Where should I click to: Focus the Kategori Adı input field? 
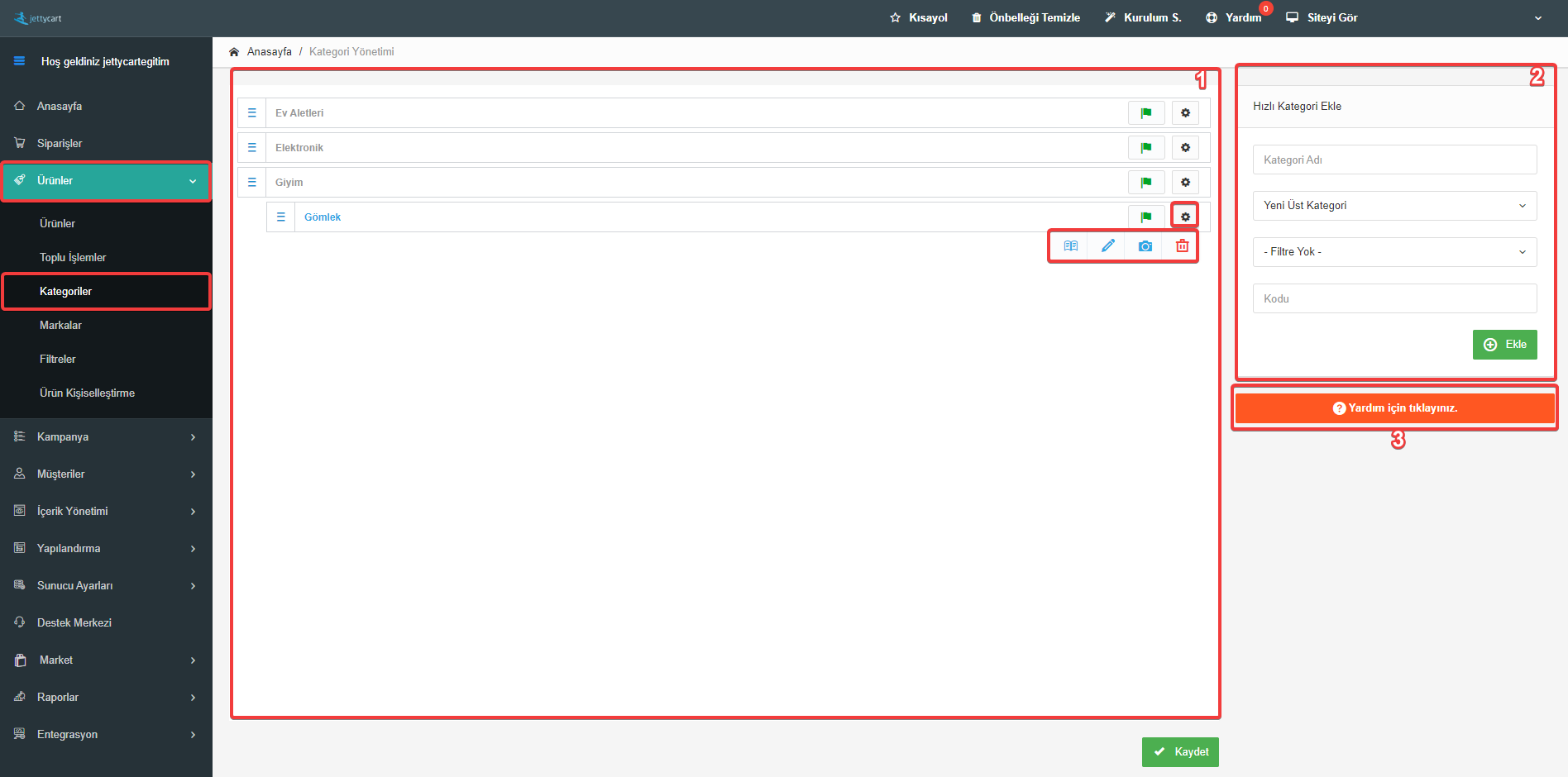click(1395, 160)
